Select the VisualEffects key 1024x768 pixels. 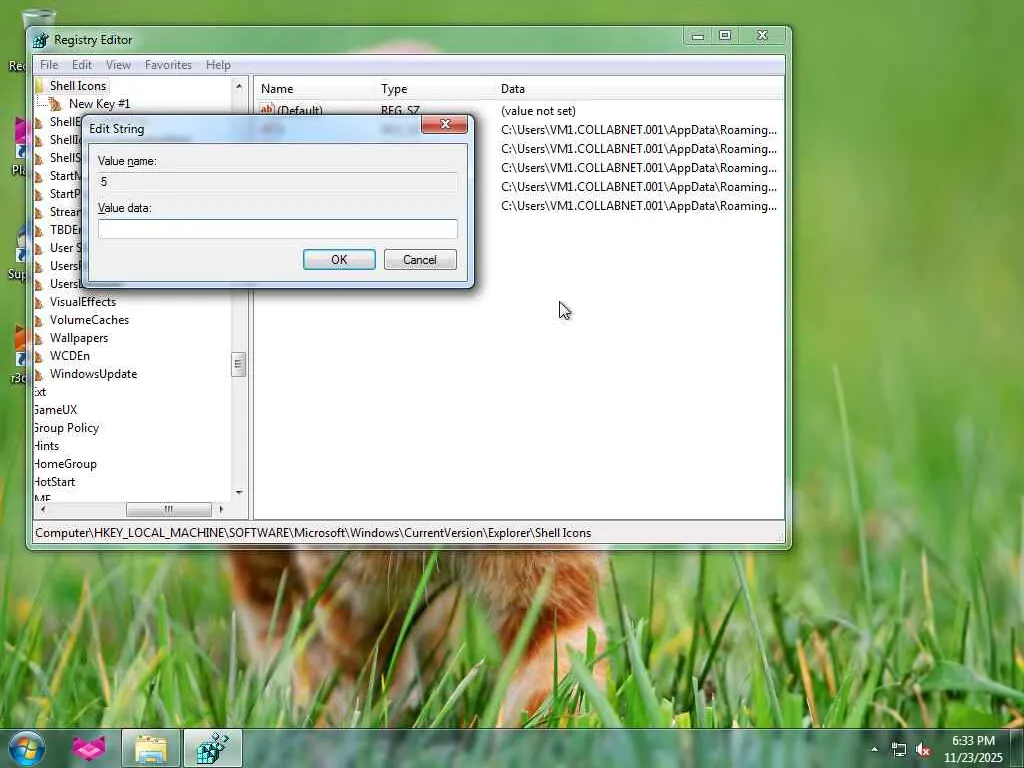point(83,302)
